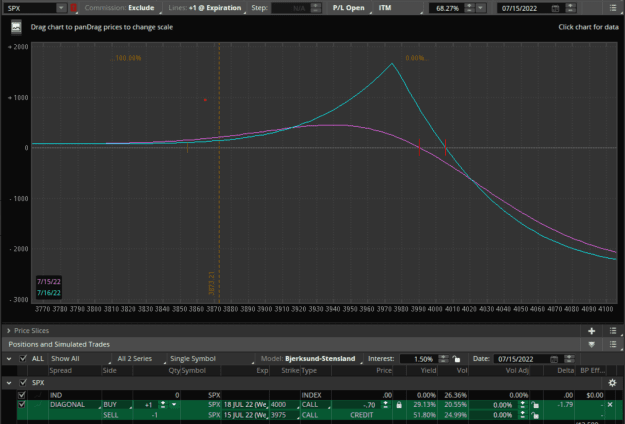Viewport: 625px width, 424px height.
Task: Click the SPX group gear settings icon
Action: click(612, 383)
